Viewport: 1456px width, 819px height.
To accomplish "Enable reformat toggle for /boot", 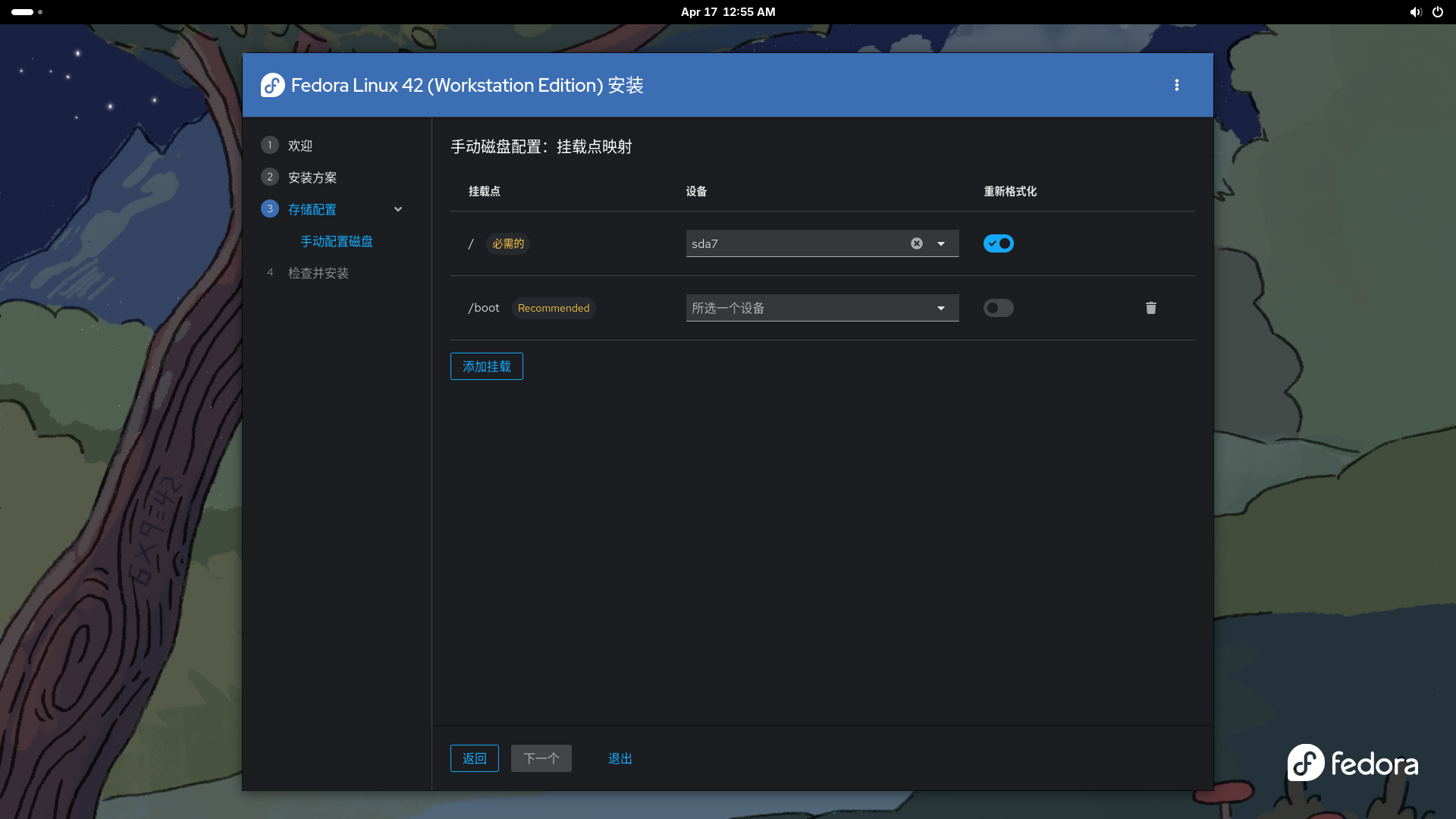I will pos(998,308).
